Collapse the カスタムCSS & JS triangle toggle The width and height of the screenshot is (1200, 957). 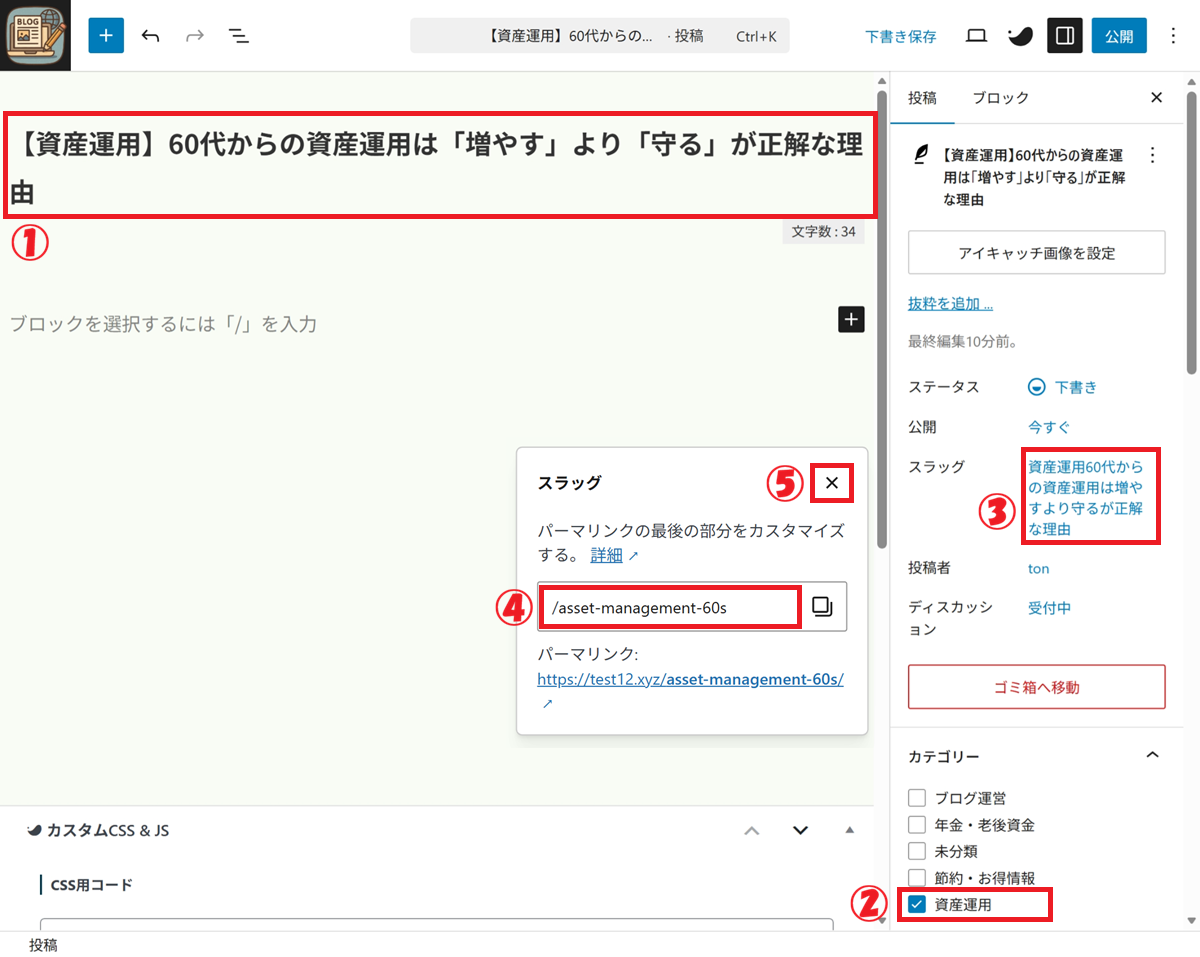pos(850,830)
